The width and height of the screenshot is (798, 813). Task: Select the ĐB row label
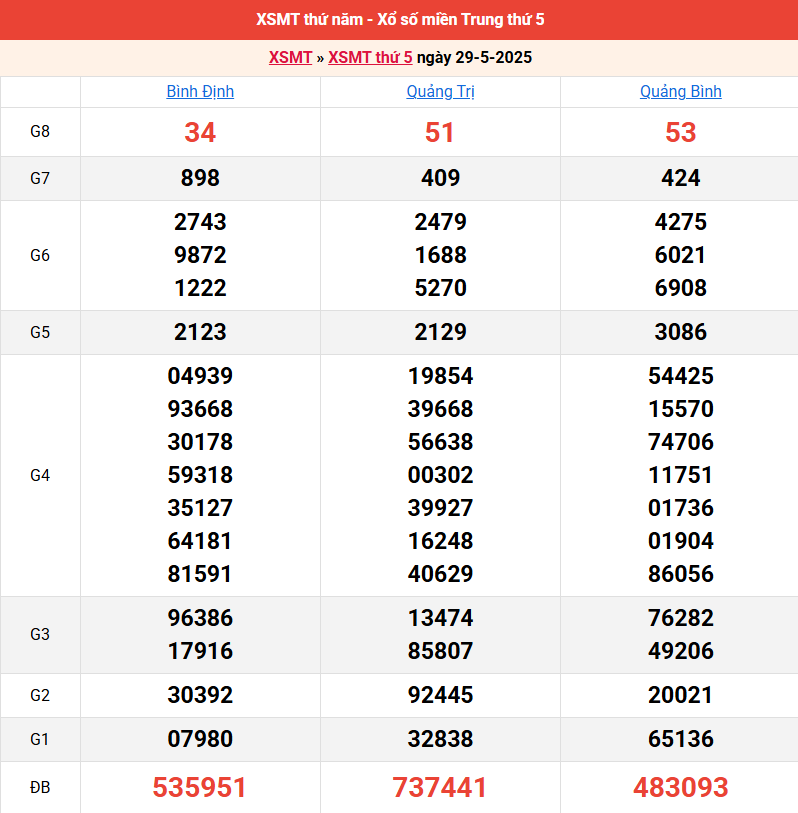(x=40, y=788)
